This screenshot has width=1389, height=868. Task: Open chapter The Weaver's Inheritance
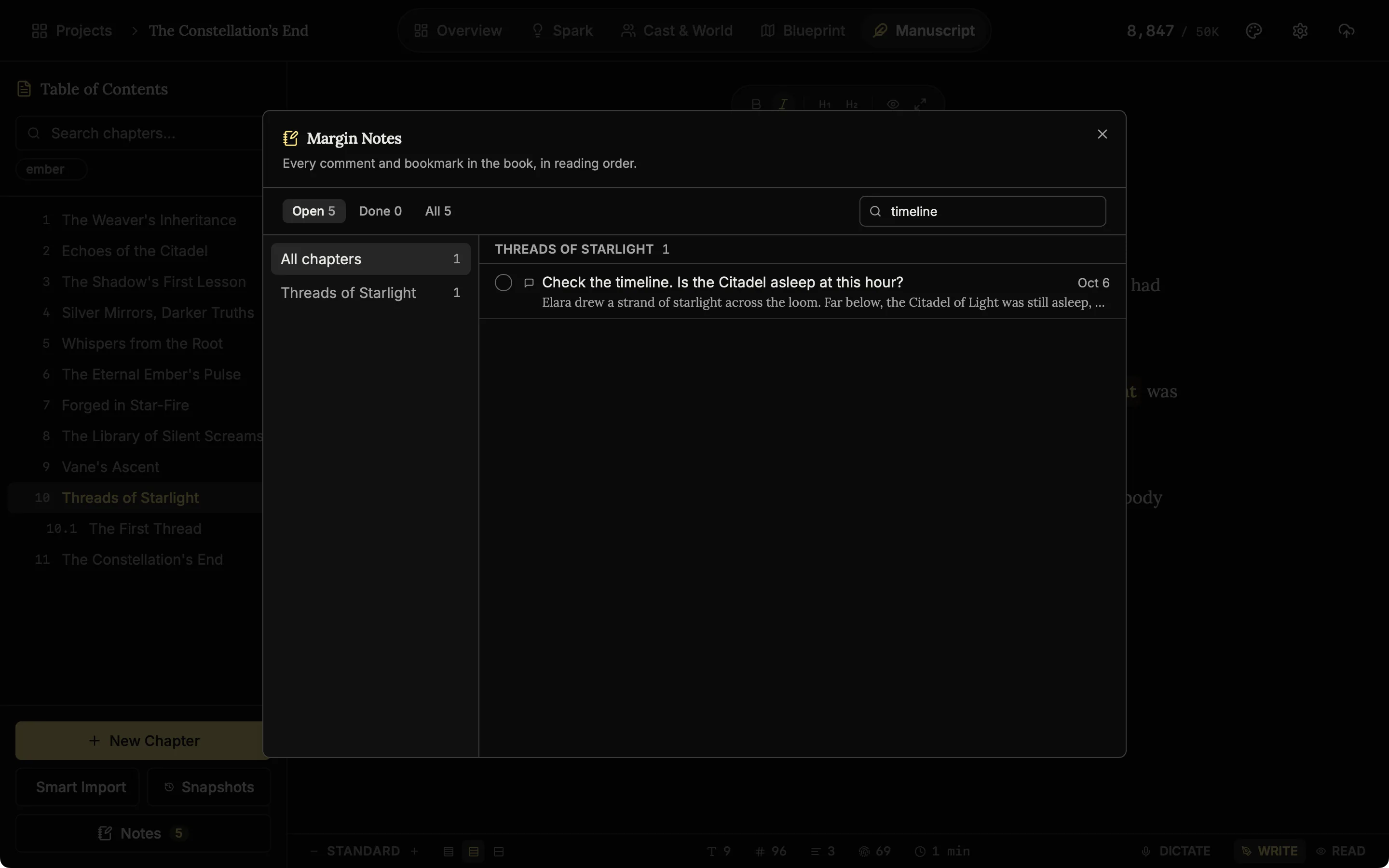point(149,220)
